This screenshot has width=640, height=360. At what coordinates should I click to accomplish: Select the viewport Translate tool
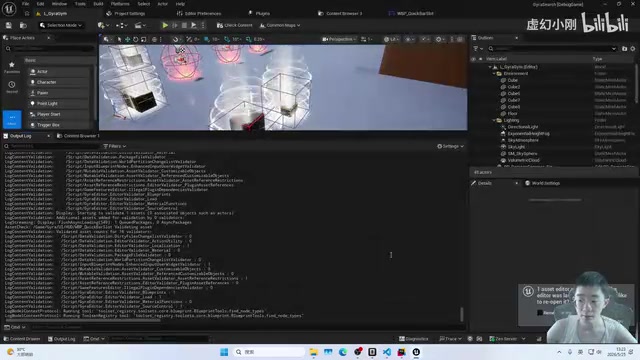tap(127, 39)
